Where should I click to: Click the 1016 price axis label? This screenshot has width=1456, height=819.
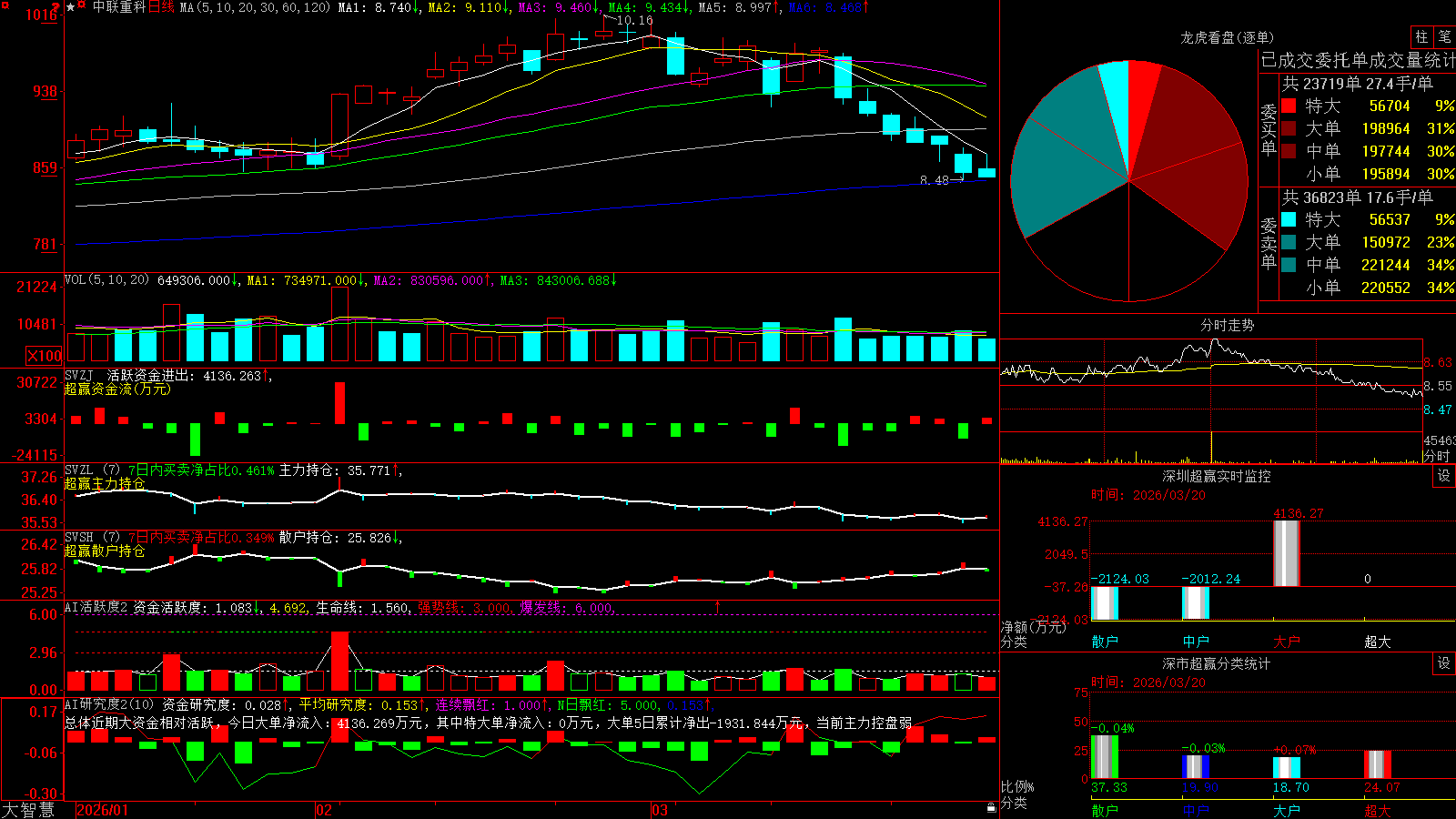coord(41,15)
